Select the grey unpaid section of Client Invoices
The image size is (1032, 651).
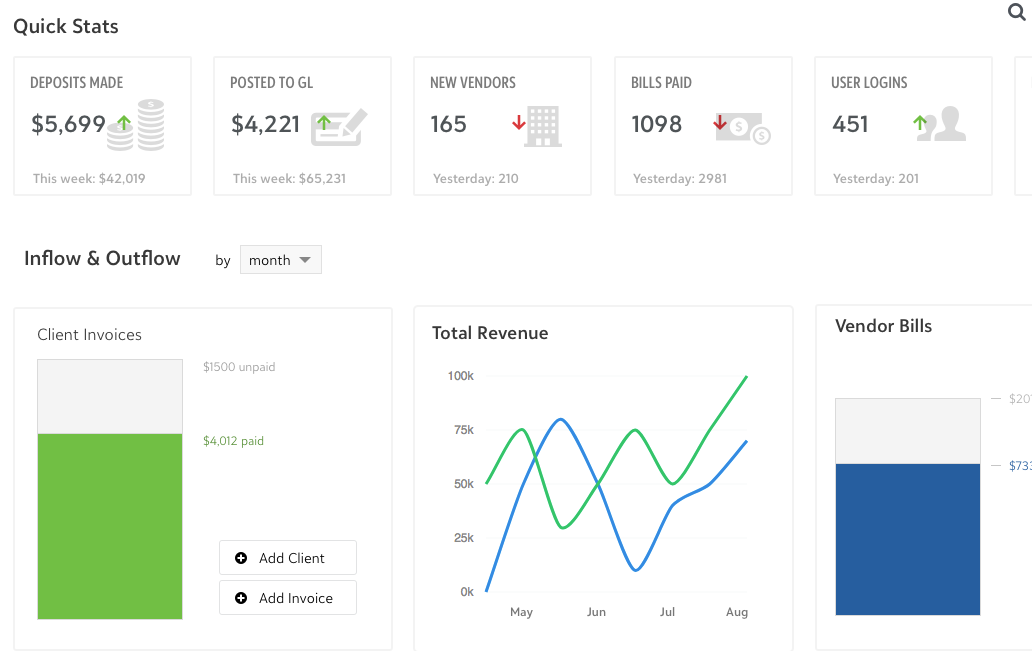point(110,396)
